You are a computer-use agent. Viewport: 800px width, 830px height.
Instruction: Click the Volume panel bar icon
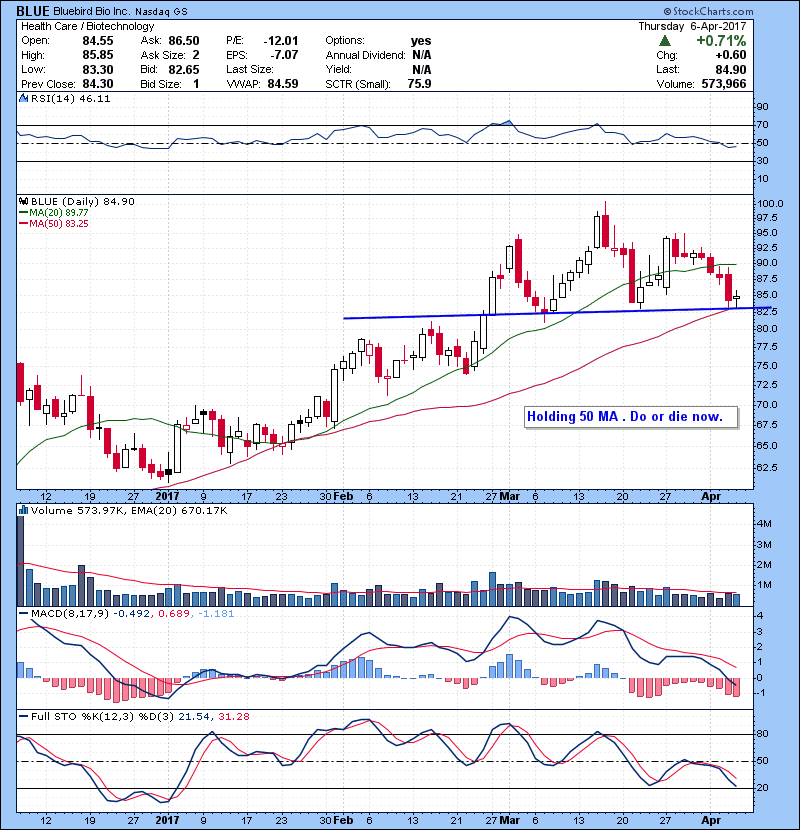pyautogui.click(x=23, y=510)
